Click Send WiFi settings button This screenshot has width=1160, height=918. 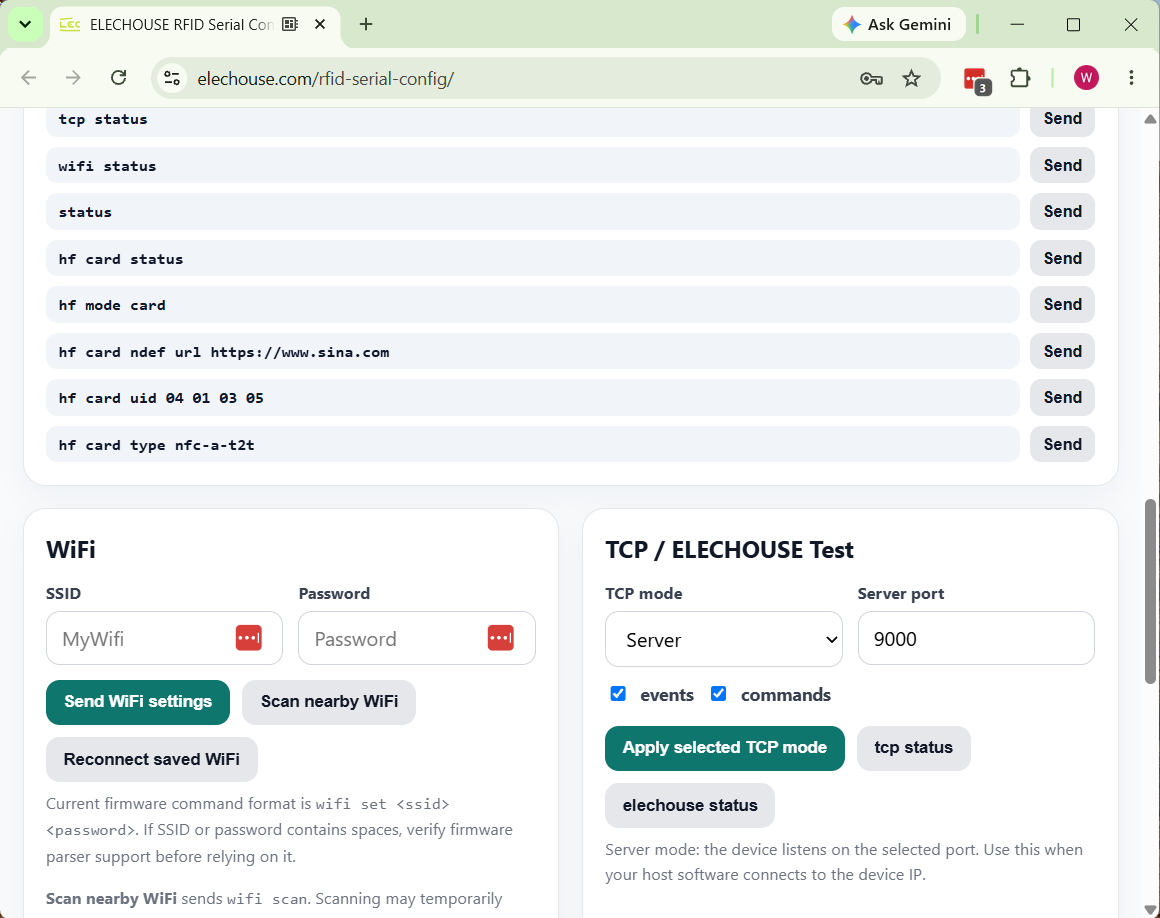point(138,702)
